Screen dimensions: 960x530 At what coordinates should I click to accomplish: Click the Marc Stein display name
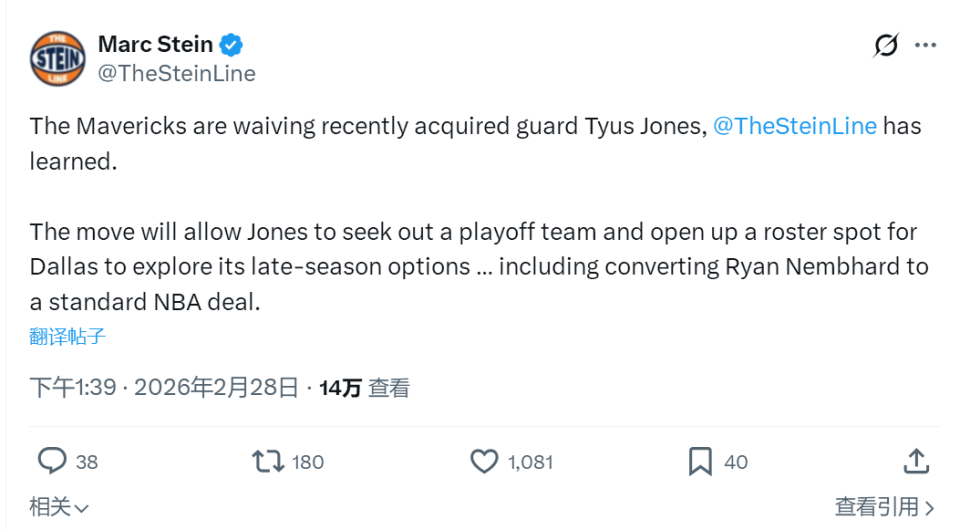[155, 45]
